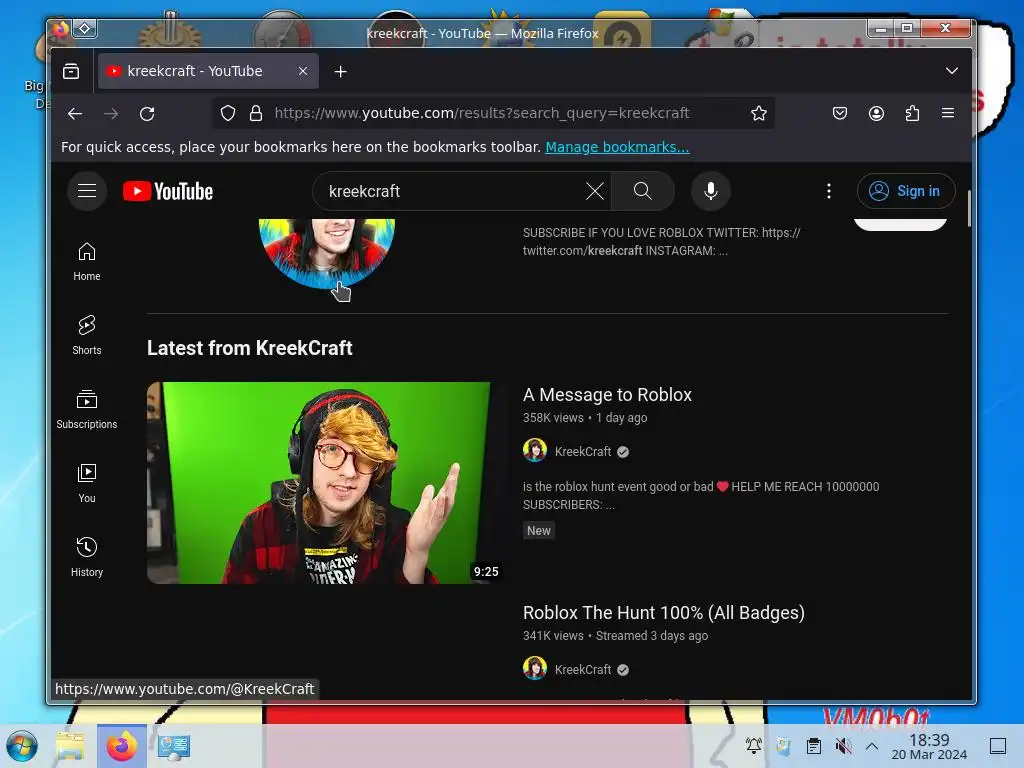1024x768 pixels.
Task: Select the kreekcraft - YouTube tab
Action: pos(208,71)
